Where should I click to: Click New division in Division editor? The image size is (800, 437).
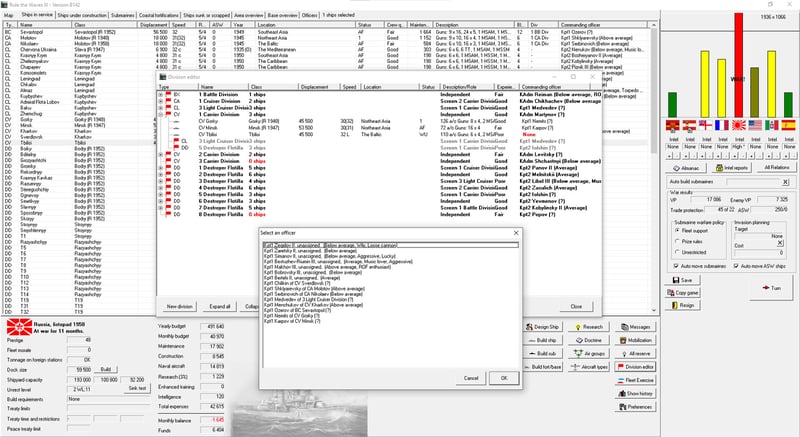[x=180, y=306]
